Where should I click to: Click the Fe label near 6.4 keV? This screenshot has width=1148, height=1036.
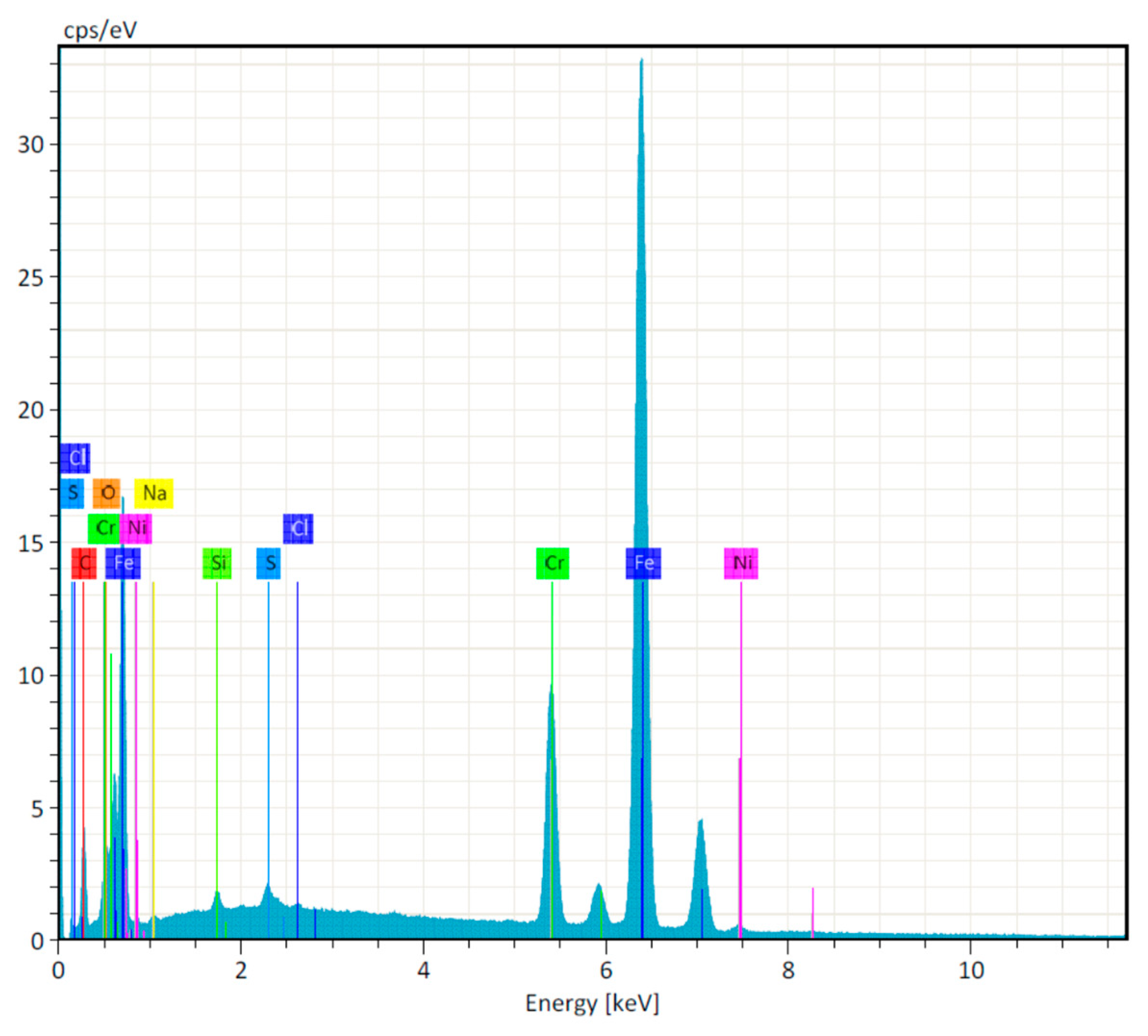tap(643, 563)
